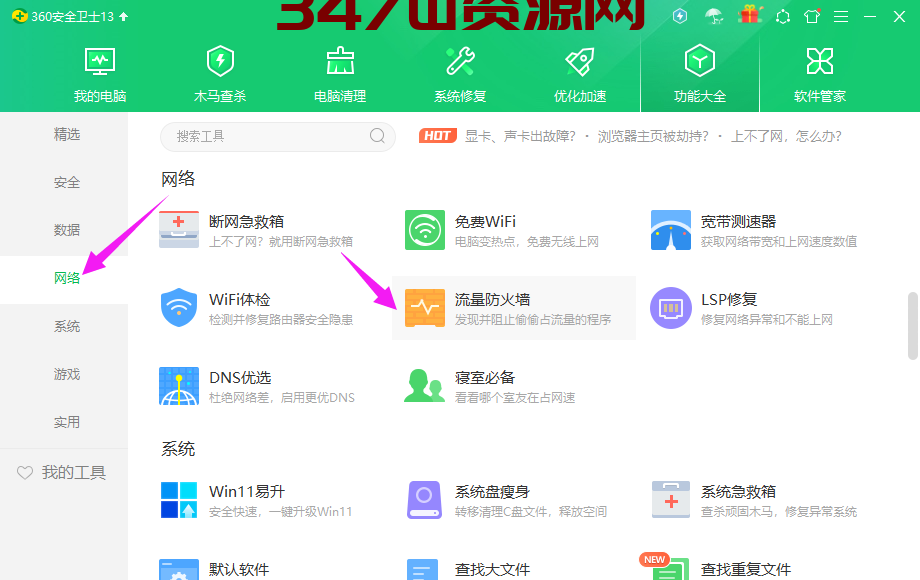Viewport: 920px width, 580px height.
Task: Click text 安全快速,一键升级Win11
Action: 280,511
